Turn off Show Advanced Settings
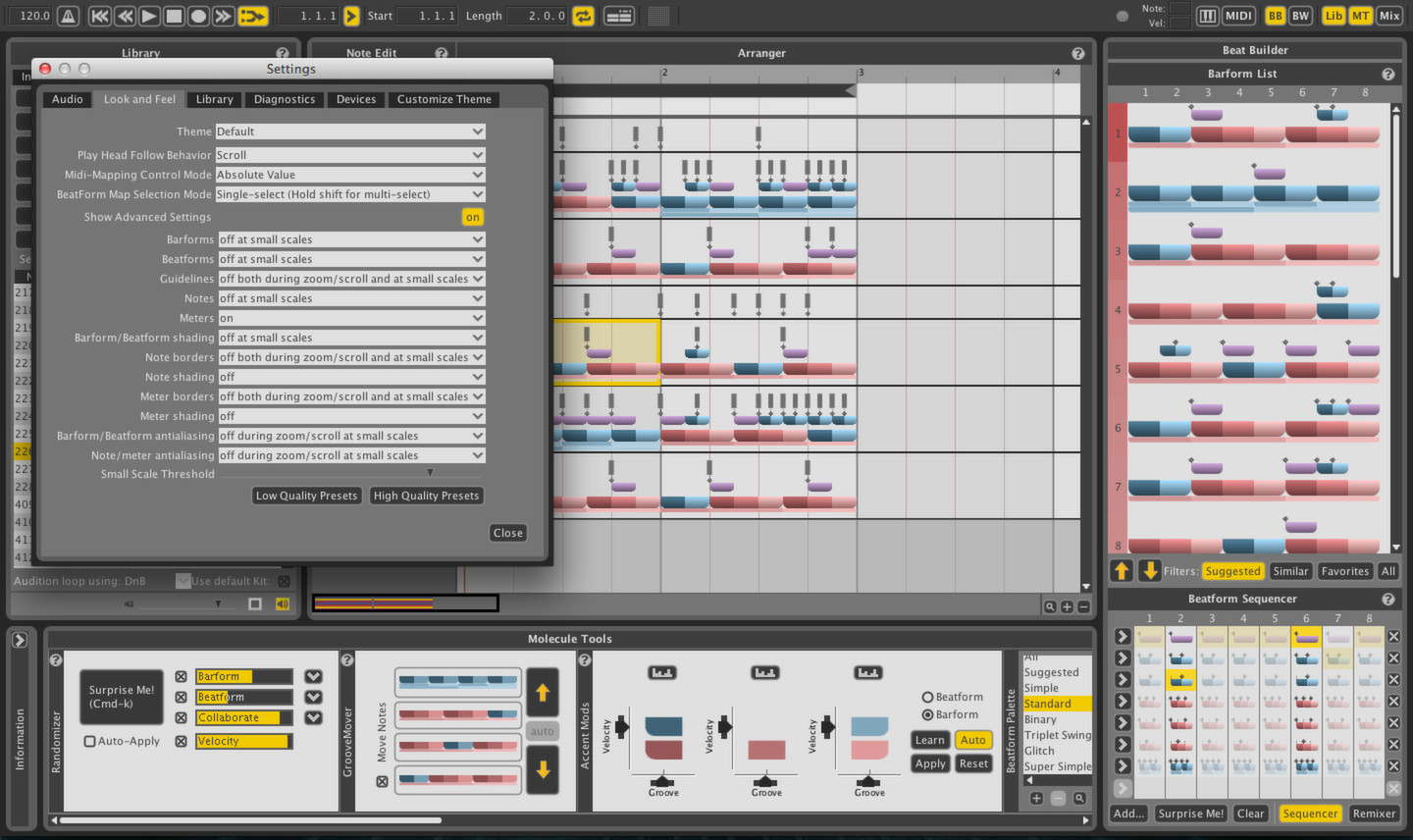The width and height of the screenshot is (1413, 840). [472, 217]
